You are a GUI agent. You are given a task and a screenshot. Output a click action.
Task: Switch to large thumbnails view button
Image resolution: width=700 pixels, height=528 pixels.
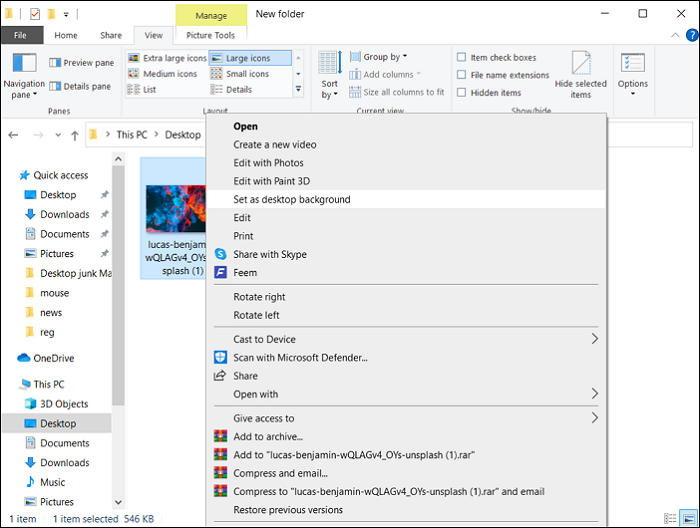[x=688, y=519]
